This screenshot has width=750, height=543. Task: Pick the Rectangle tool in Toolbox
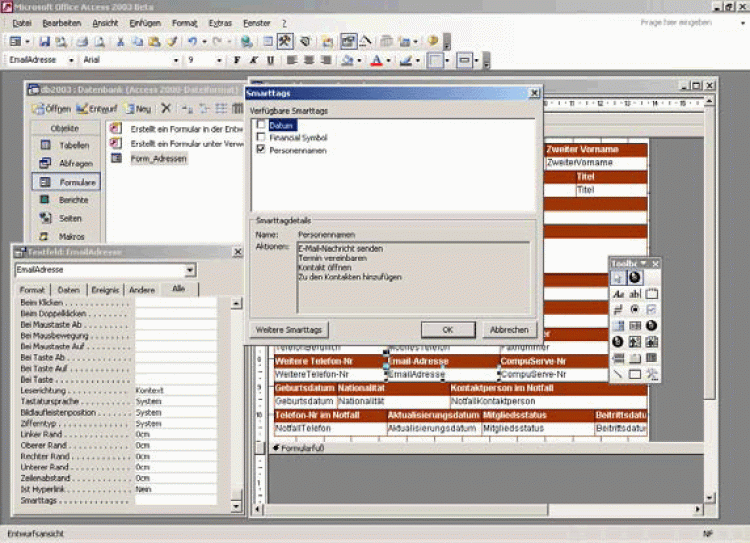635,374
